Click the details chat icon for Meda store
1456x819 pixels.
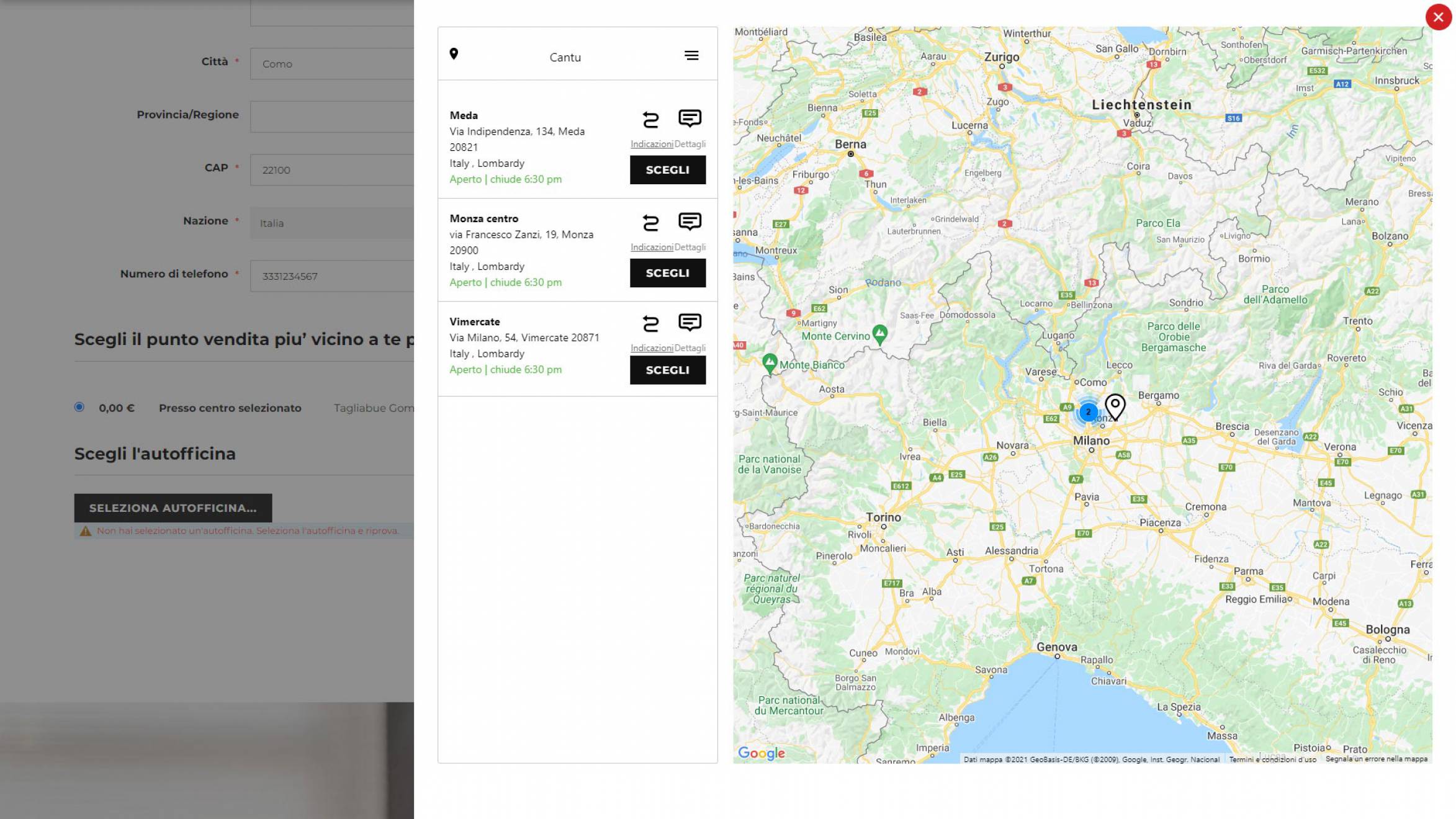pyautogui.click(x=690, y=119)
